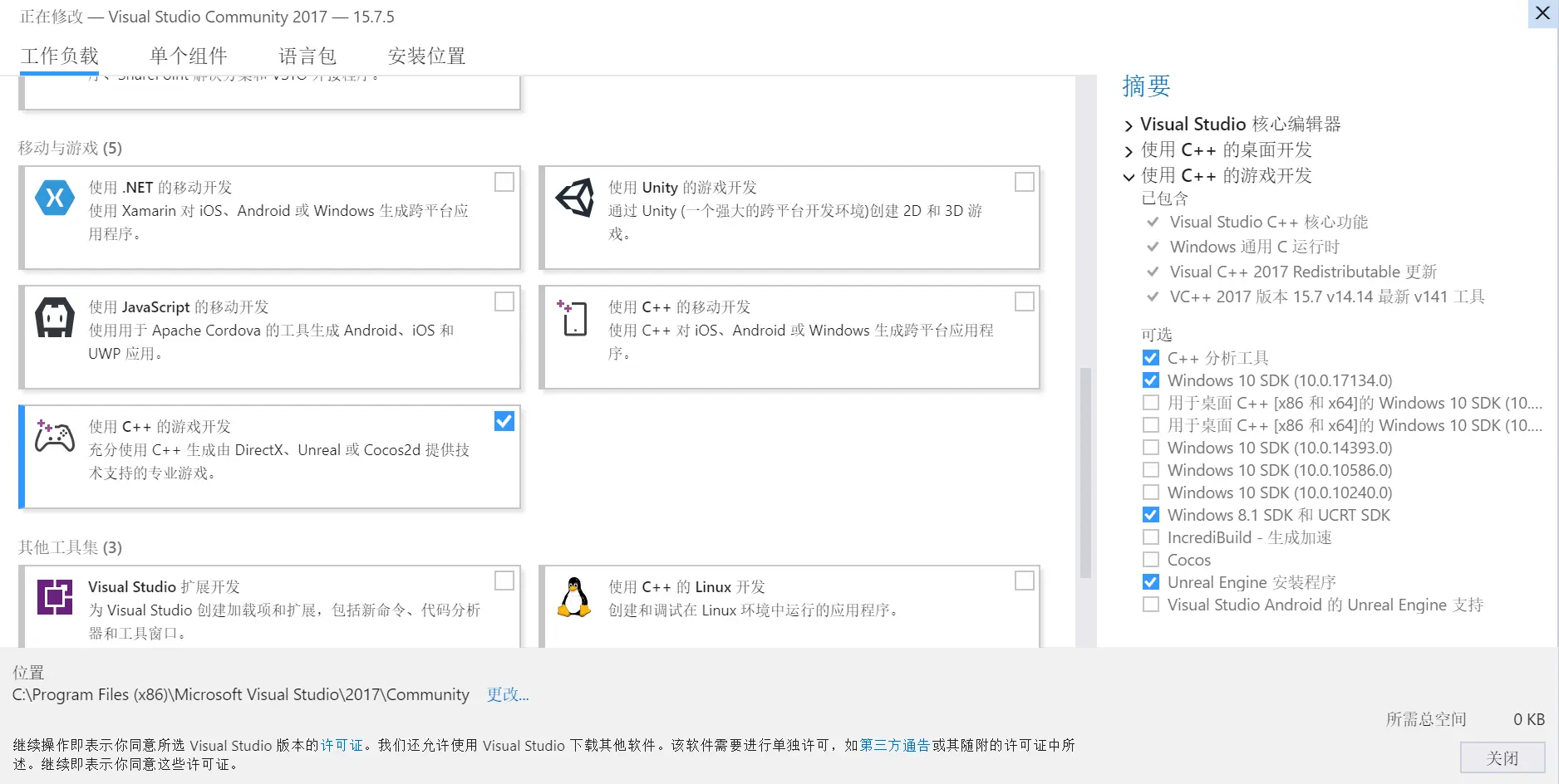This screenshot has width=1559, height=784.
Task: Check the Cocos optional component
Action: pyautogui.click(x=1151, y=560)
